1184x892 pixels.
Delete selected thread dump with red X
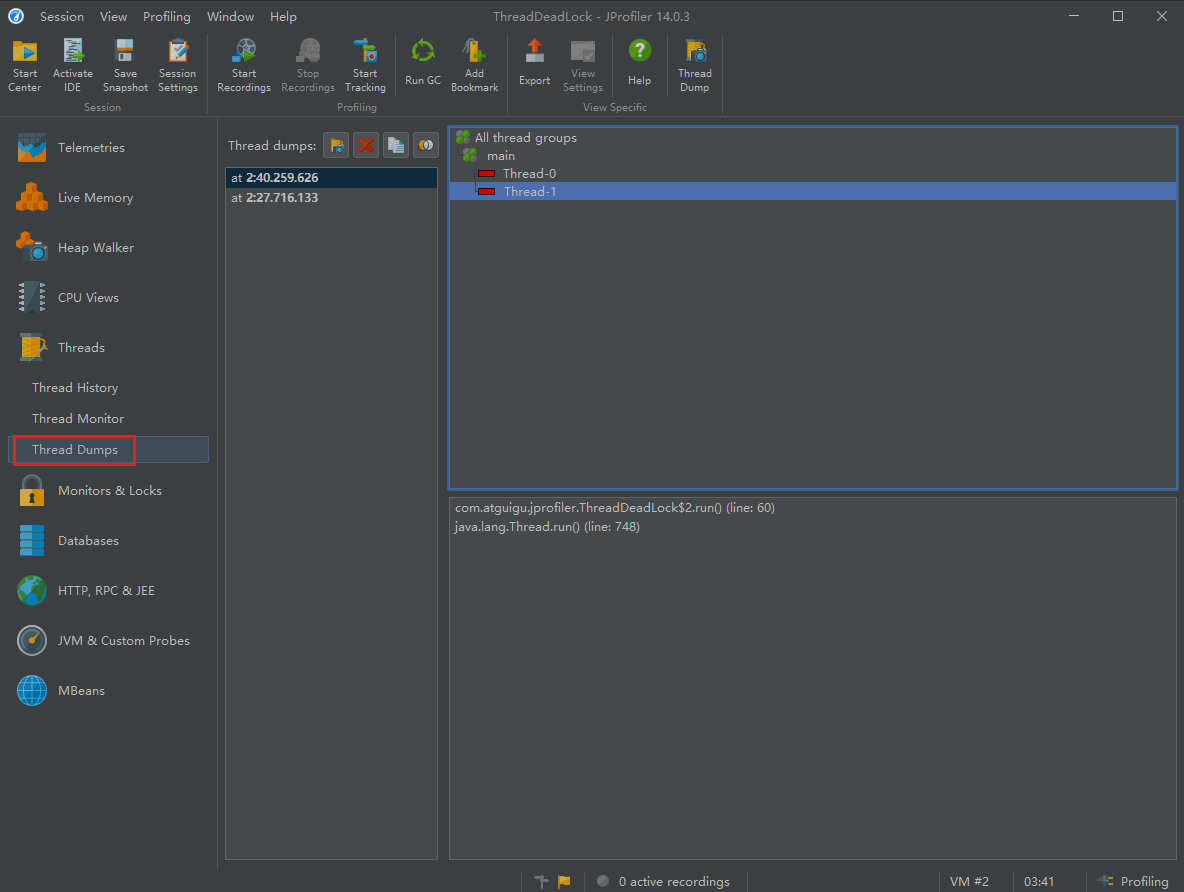366,145
